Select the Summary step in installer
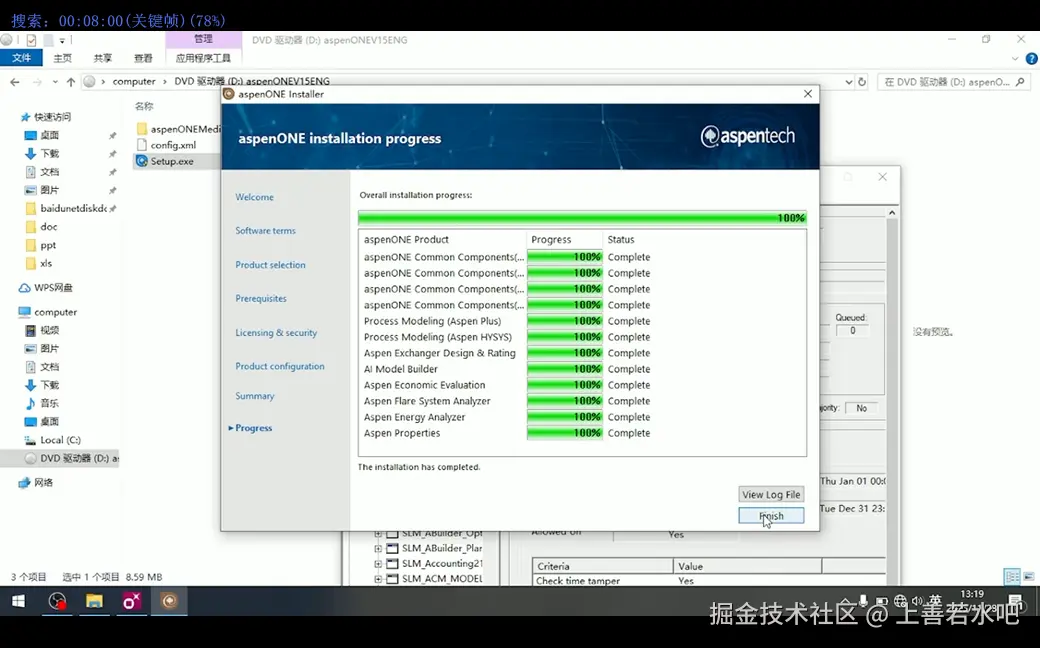This screenshot has height=648, width=1040. point(255,396)
